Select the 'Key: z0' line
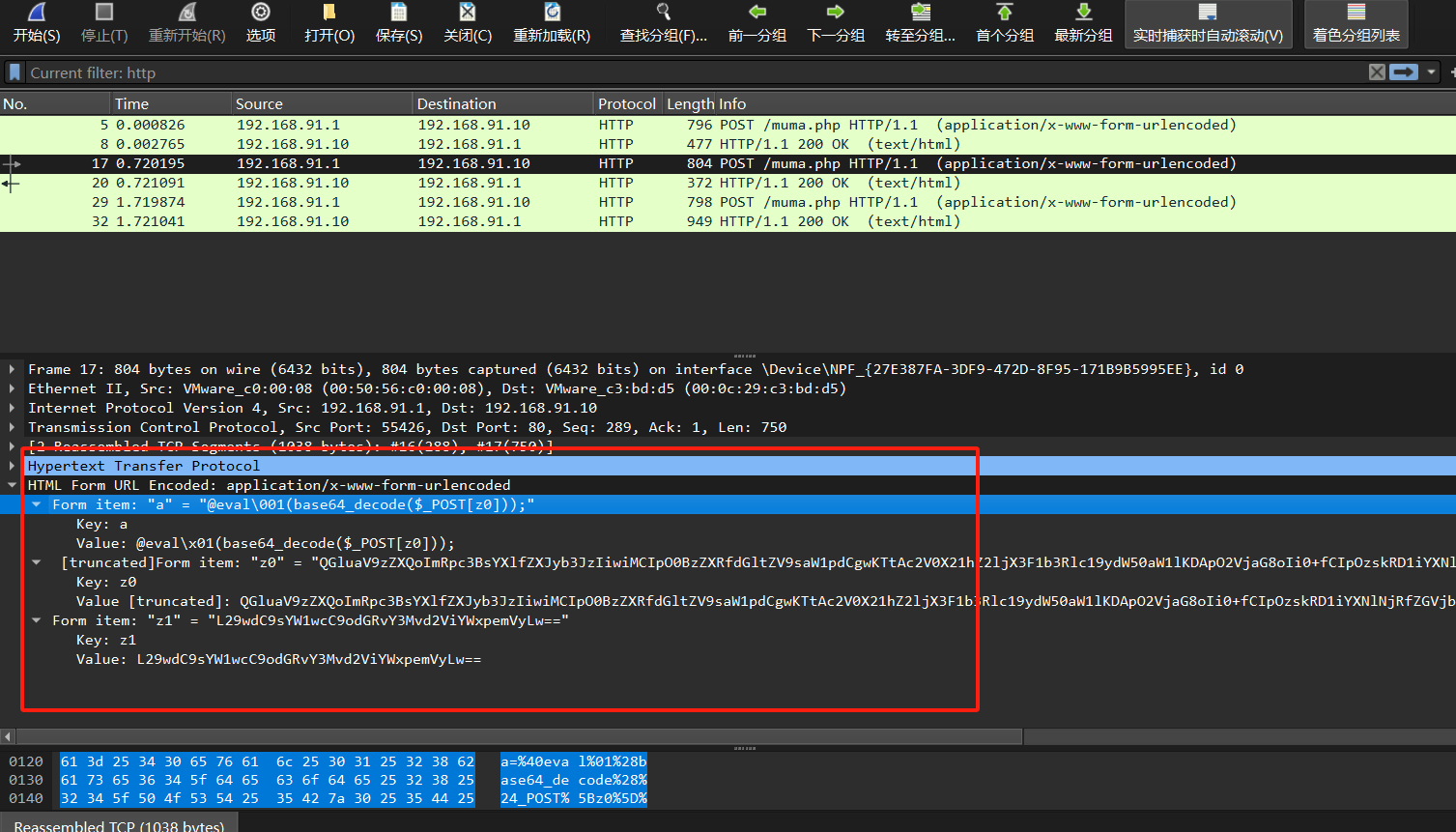This screenshot has height=832, width=1456. [106, 582]
